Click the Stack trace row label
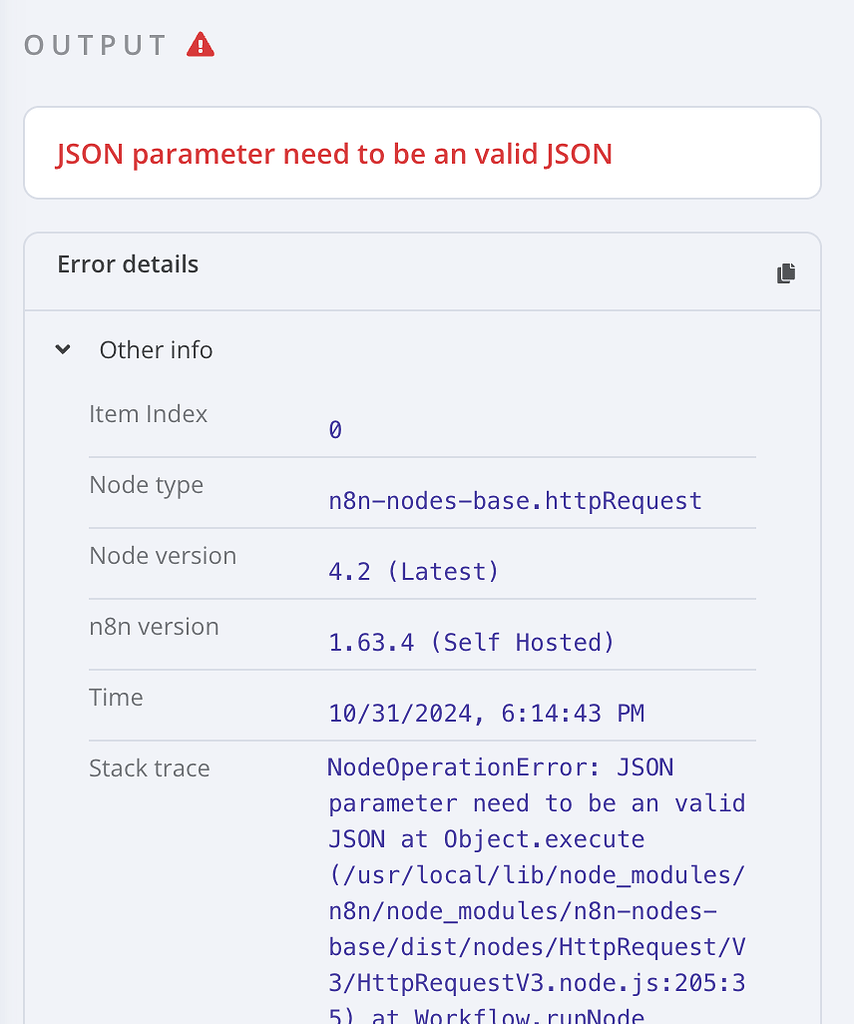 coord(148,768)
